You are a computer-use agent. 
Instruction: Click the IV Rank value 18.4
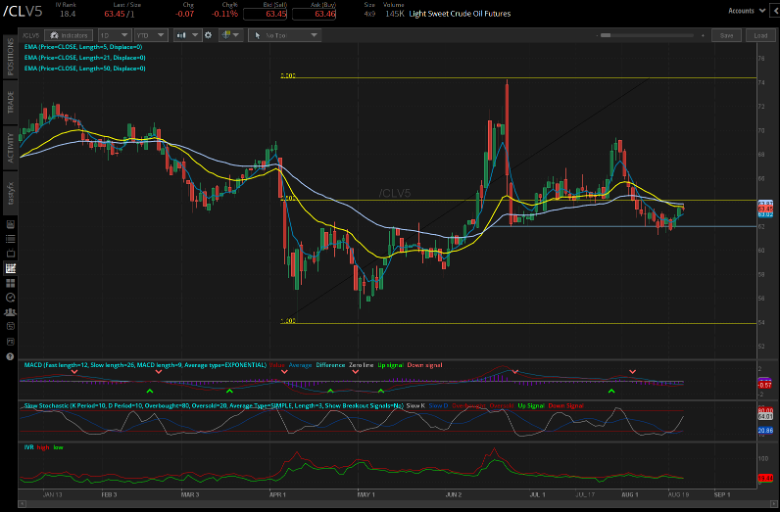click(68, 14)
